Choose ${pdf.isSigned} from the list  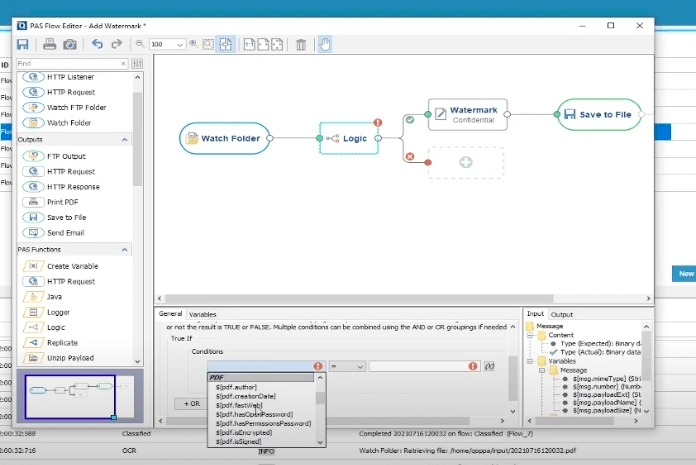(x=238, y=441)
